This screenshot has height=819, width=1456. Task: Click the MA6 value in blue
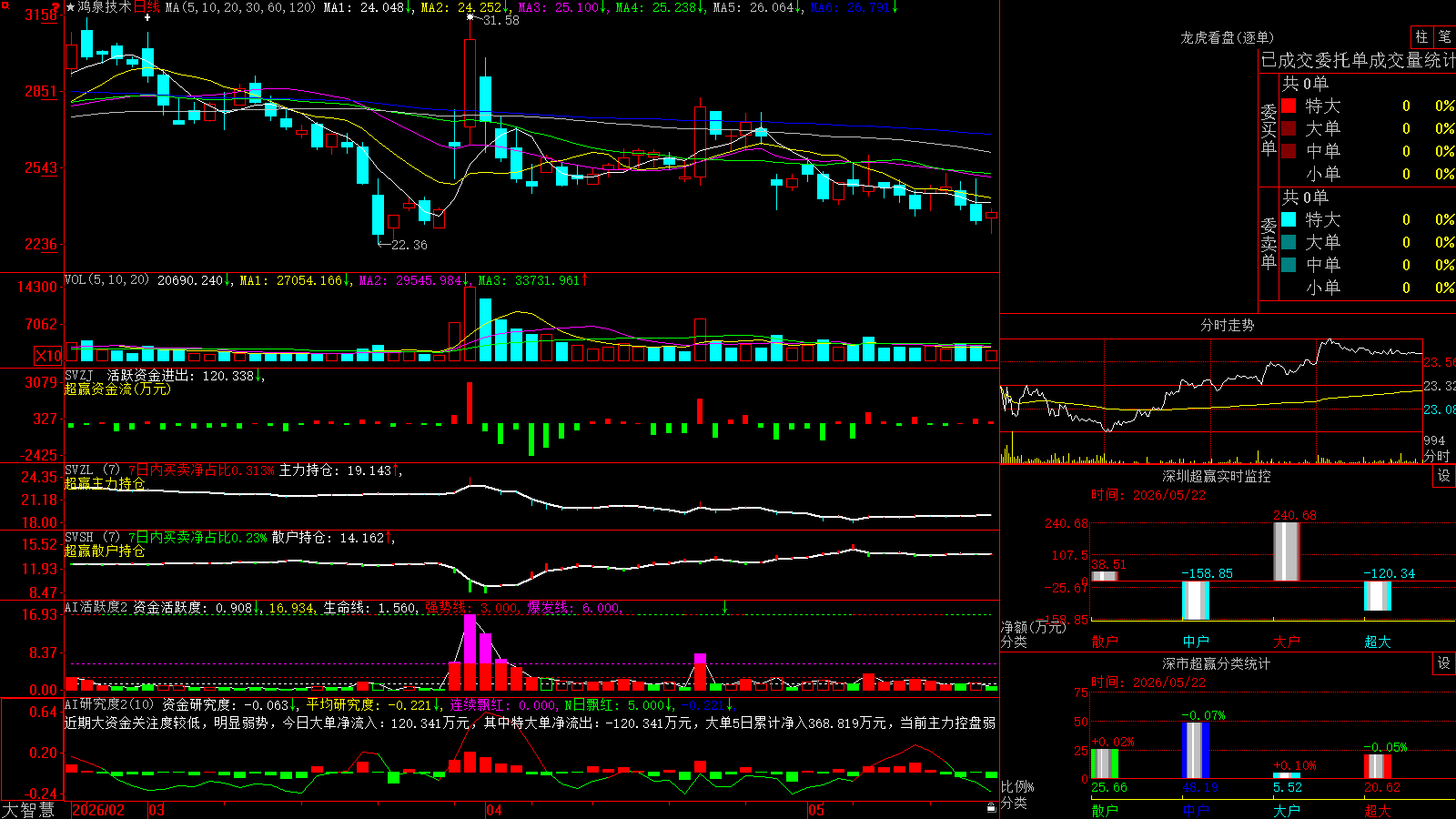click(853, 7)
